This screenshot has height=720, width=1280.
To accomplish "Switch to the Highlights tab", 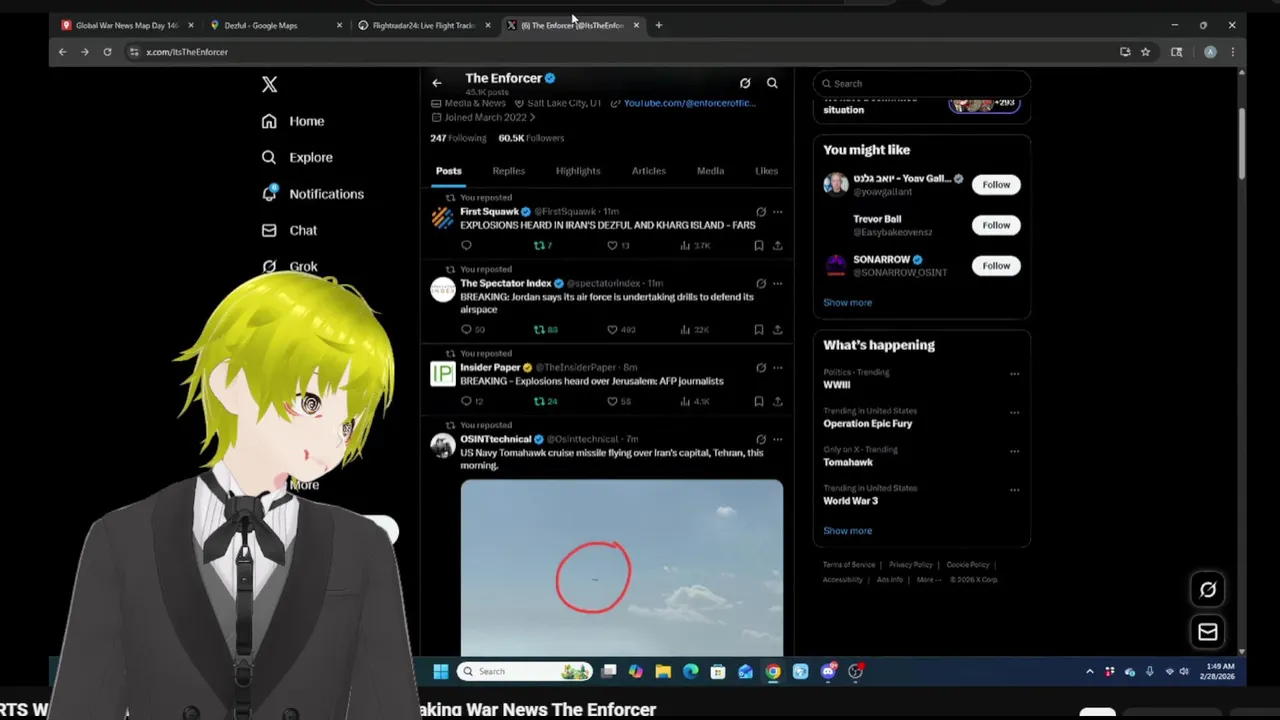I will pyautogui.click(x=578, y=171).
